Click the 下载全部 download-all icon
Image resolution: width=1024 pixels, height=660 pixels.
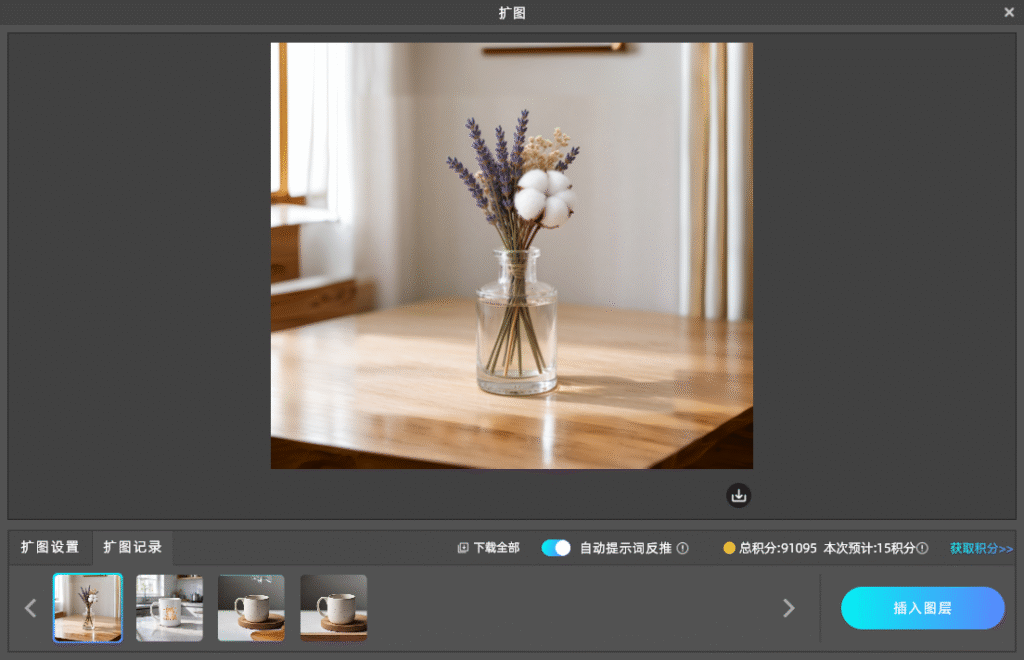click(x=463, y=548)
